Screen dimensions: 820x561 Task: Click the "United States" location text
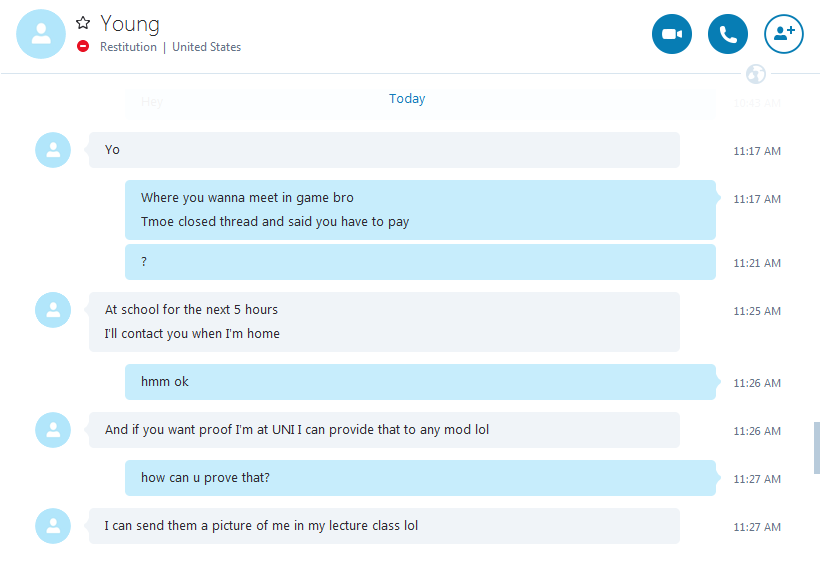(x=207, y=47)
